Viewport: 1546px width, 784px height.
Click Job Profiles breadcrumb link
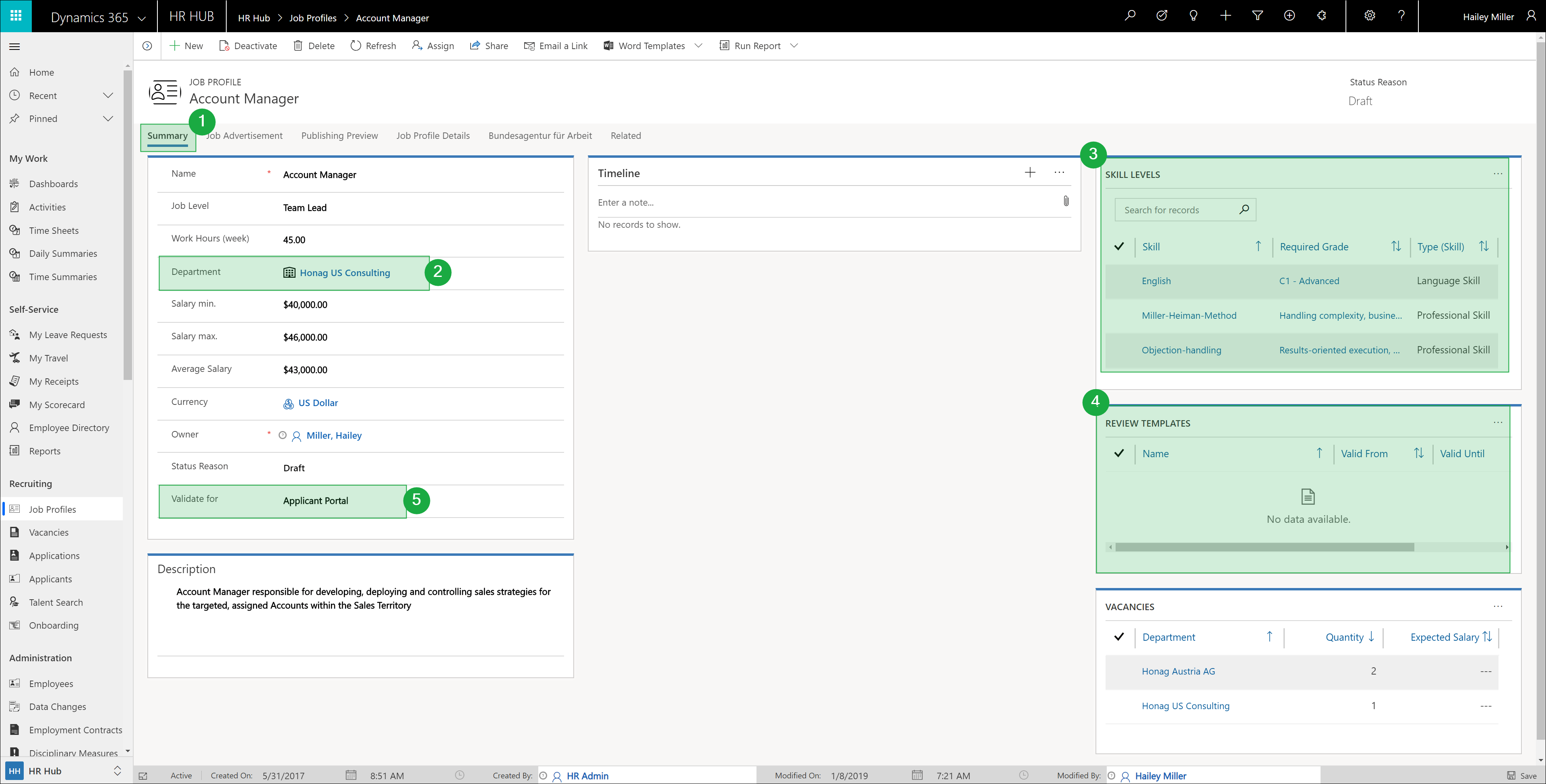click(313, 18)
